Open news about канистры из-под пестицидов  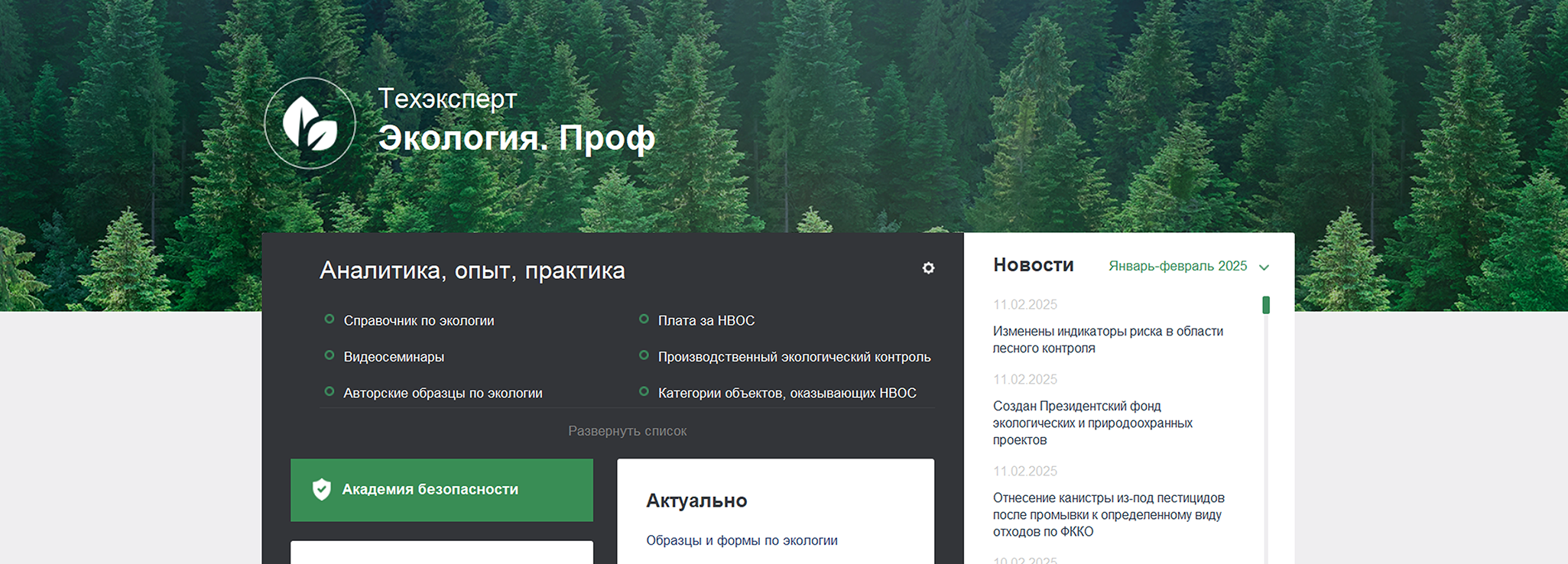pos(1108,514)
